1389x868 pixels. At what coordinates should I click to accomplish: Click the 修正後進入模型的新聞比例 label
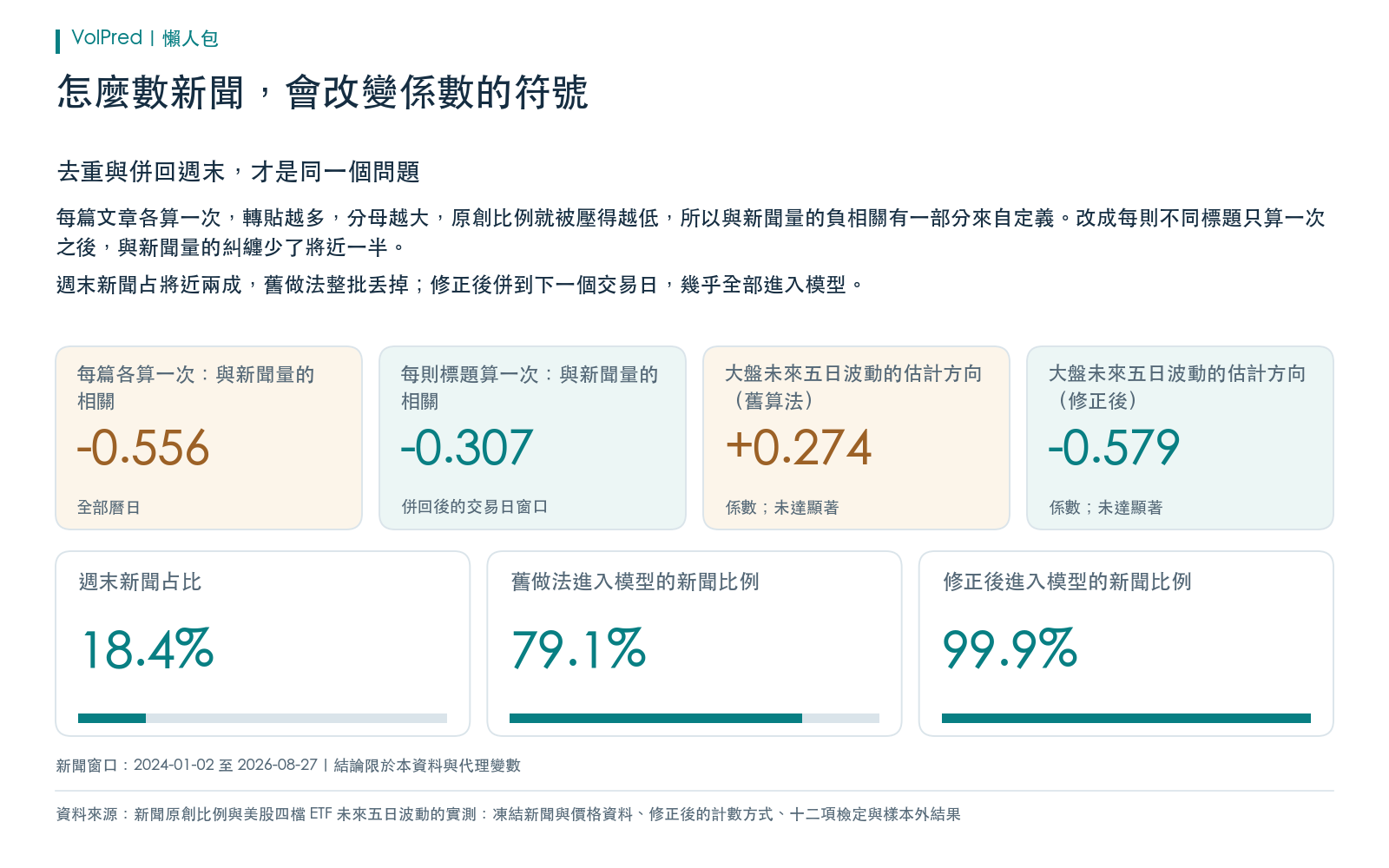tap(1067, 582)
